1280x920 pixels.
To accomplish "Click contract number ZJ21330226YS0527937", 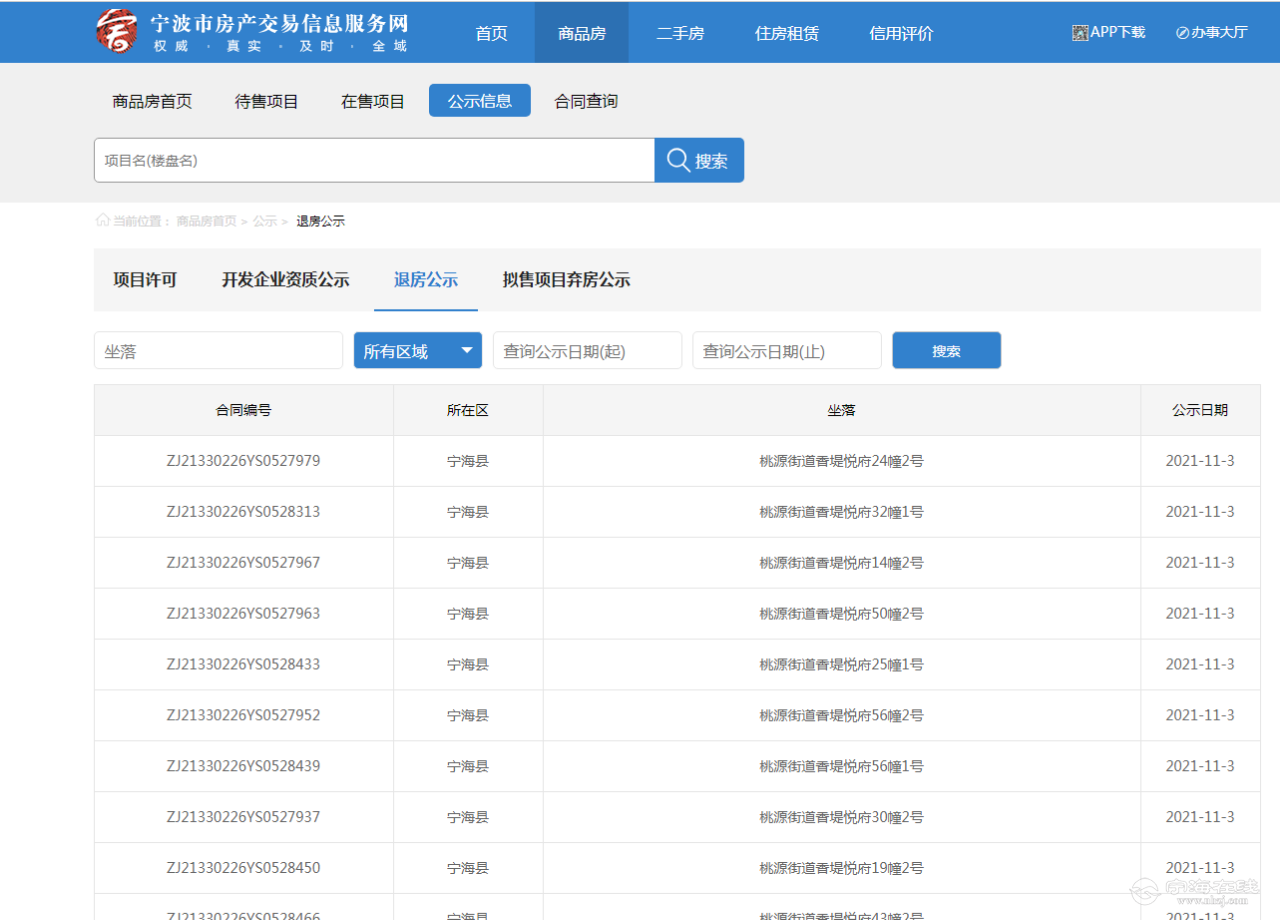I will [x=243, y=818].
